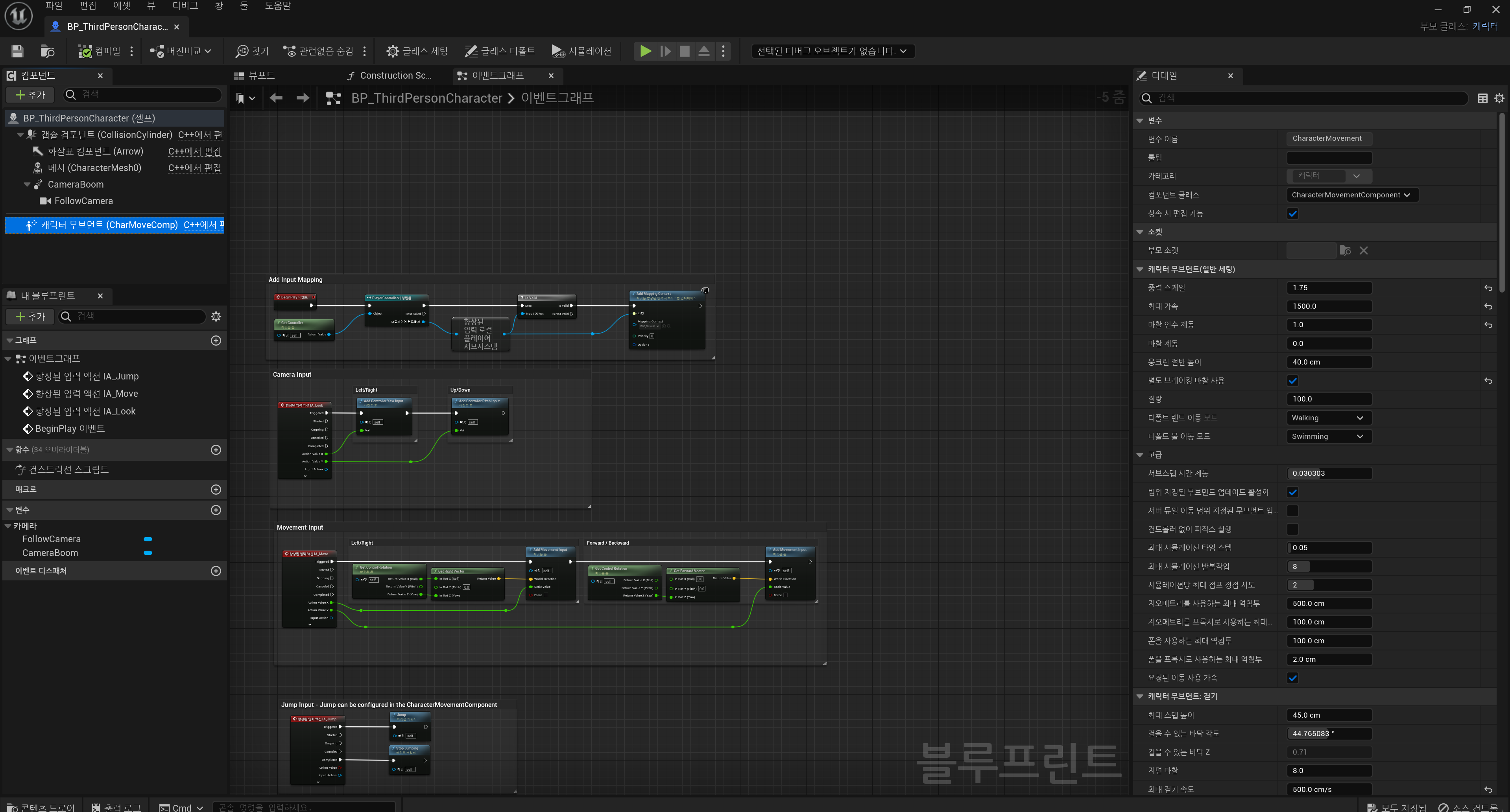Viewport: 1510px width, 812px height.
Task: Click the graph navigate back arrow
Action: [276, 98]
